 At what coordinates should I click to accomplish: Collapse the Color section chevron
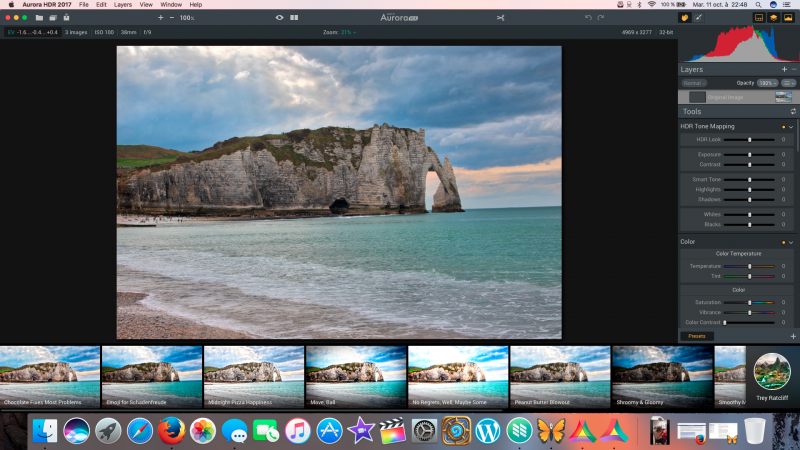click(791, 242)
